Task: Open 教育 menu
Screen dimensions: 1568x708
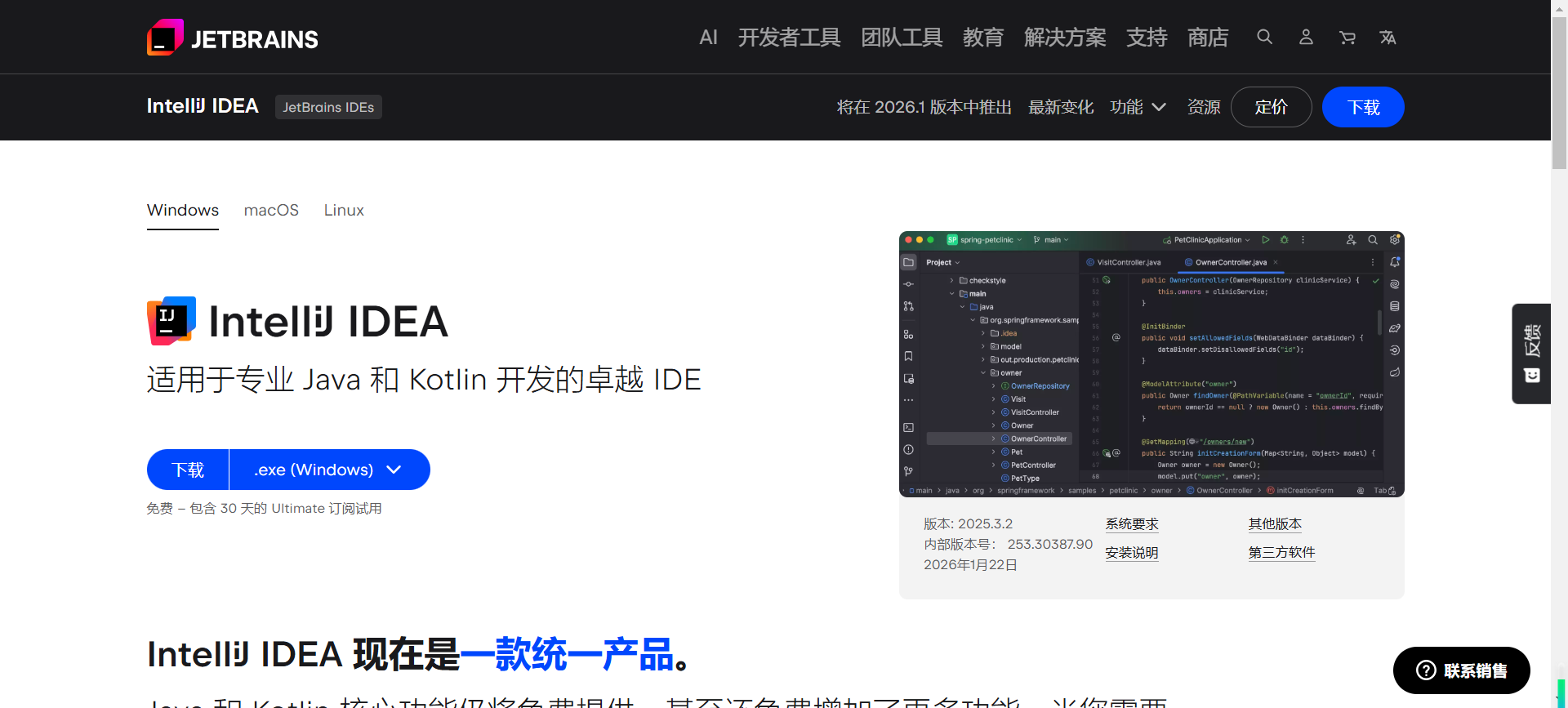Action: 983,38
